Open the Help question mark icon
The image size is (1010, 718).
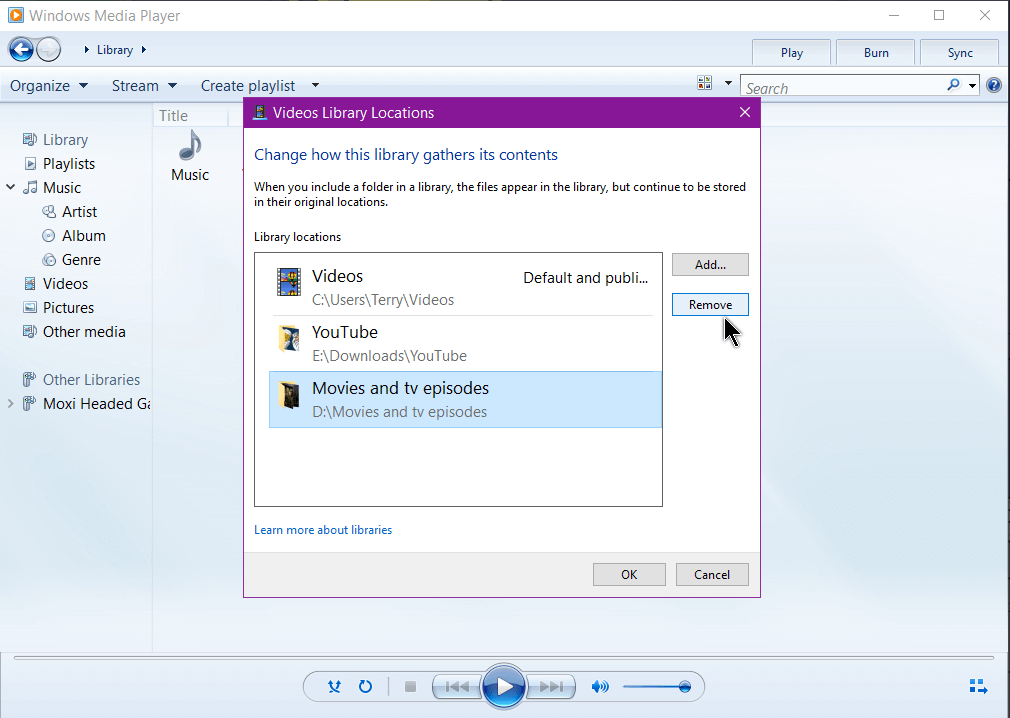pyautogui.click(x=994, y=85)
